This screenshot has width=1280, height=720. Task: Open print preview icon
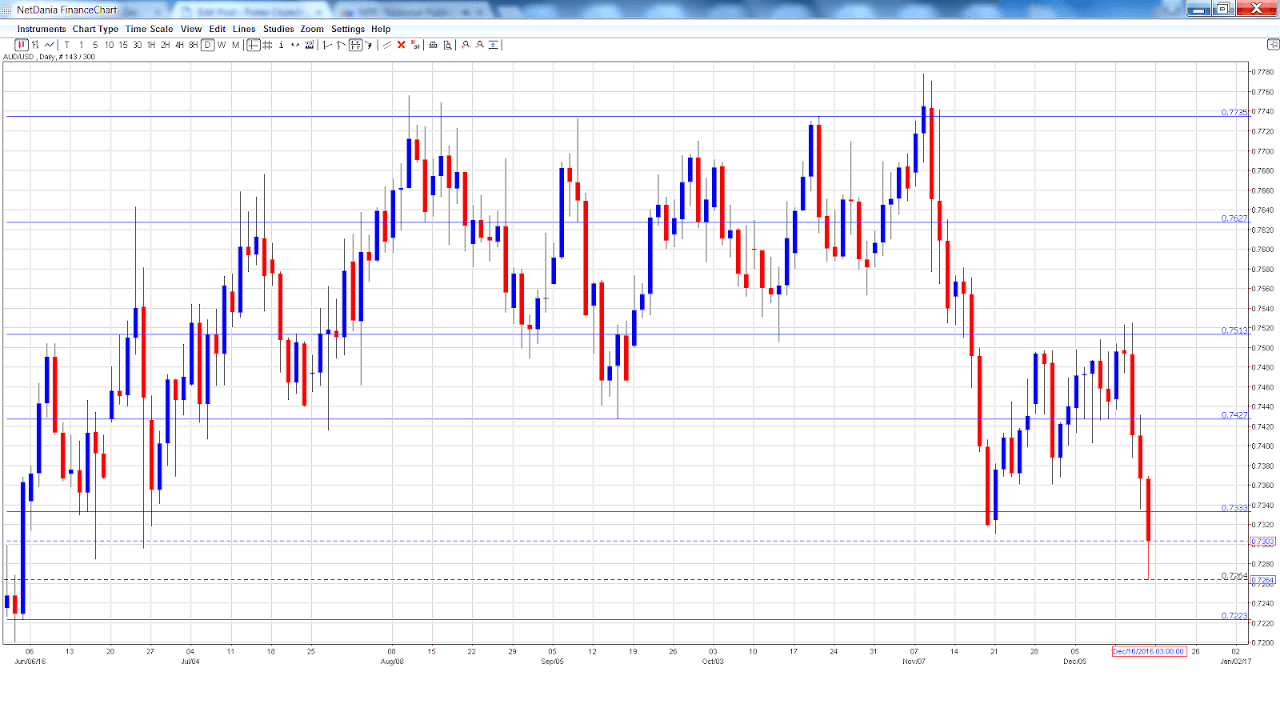(447, 45)
